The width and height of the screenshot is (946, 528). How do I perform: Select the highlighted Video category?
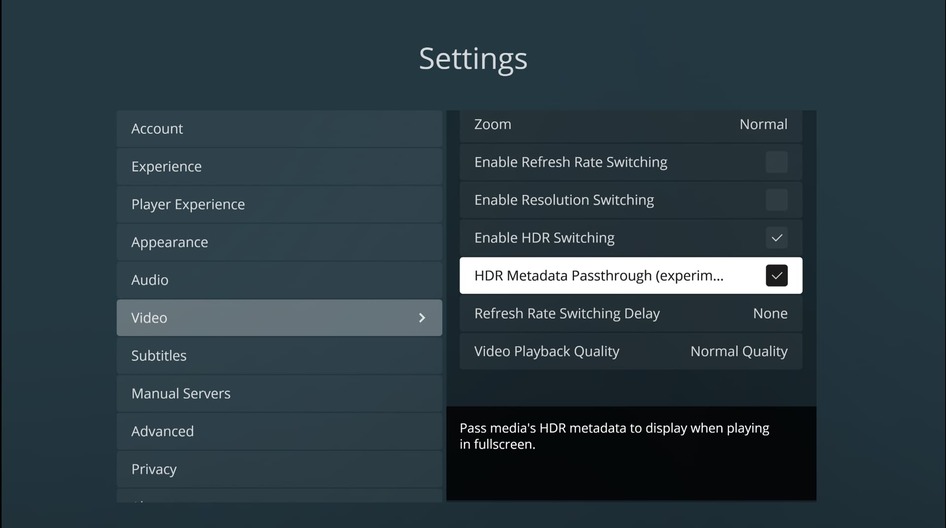pos(150,318)
